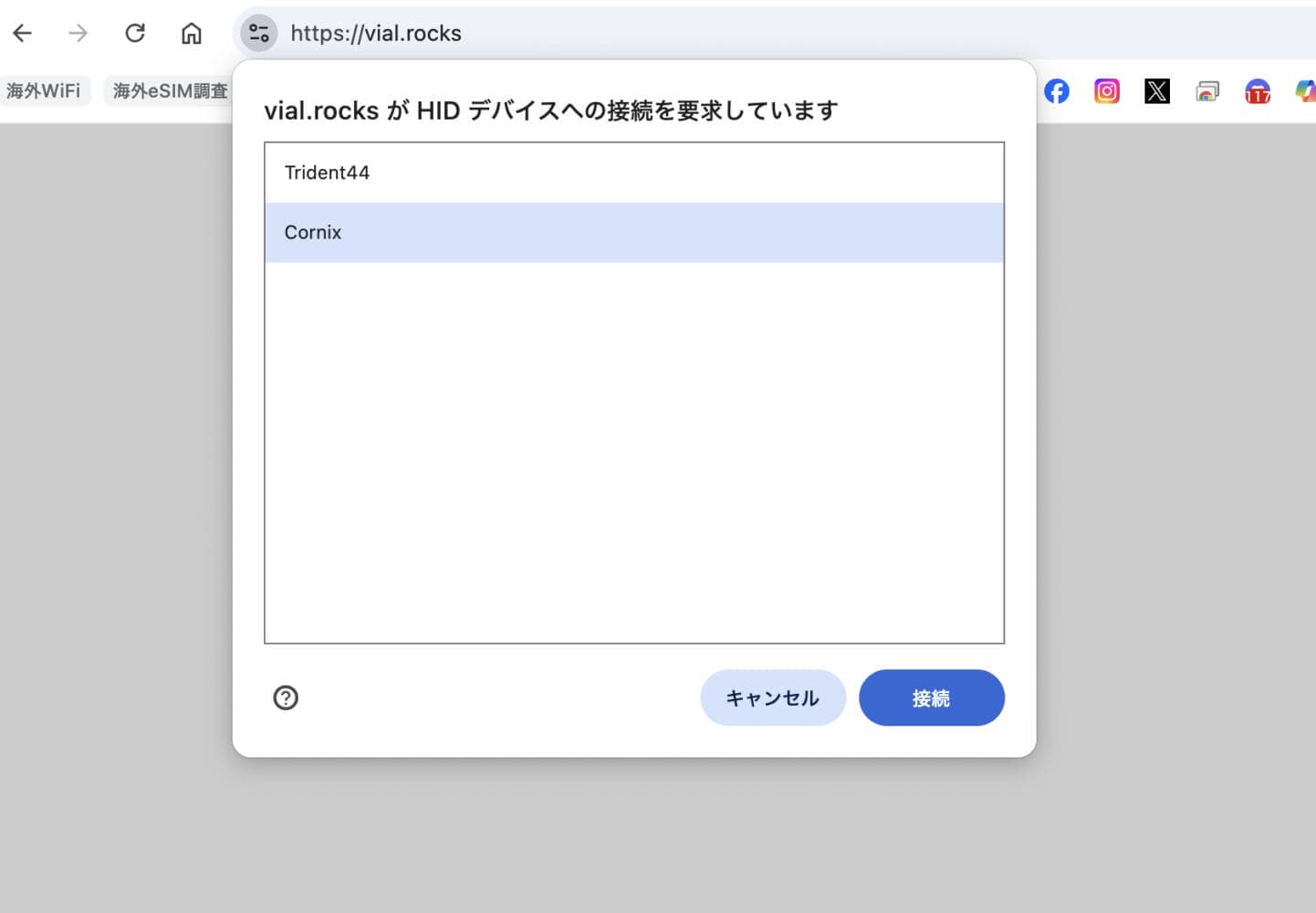Open the browser home page
Screen dimensions: 1316x913
tap(191, 33)
